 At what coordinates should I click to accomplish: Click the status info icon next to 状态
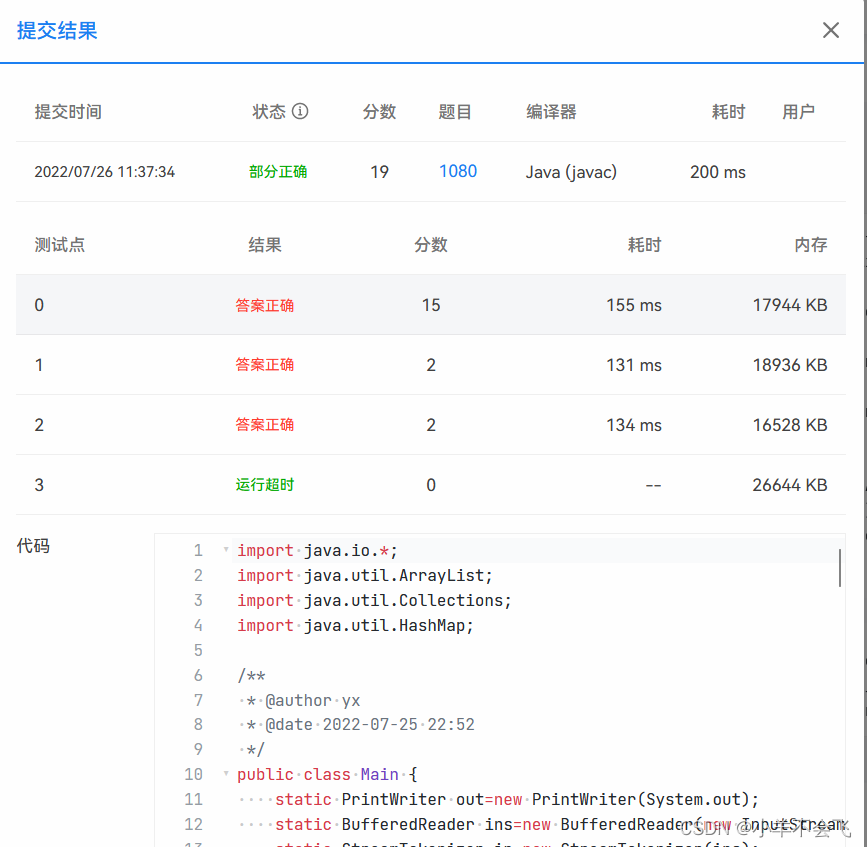tap(302, 111)
